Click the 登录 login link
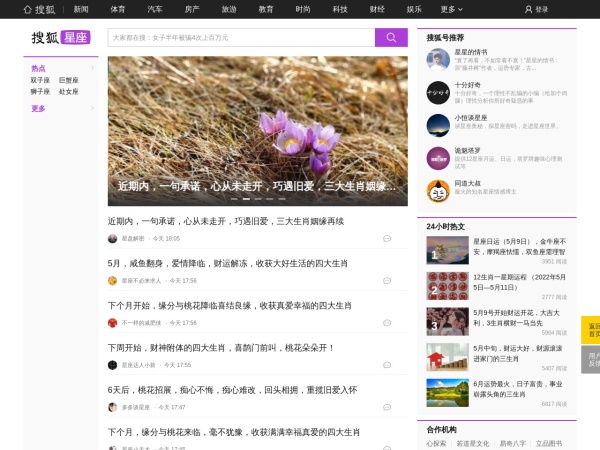Image resolution: width=600 pixels, height=450 pixels. (x=541, y=9)
